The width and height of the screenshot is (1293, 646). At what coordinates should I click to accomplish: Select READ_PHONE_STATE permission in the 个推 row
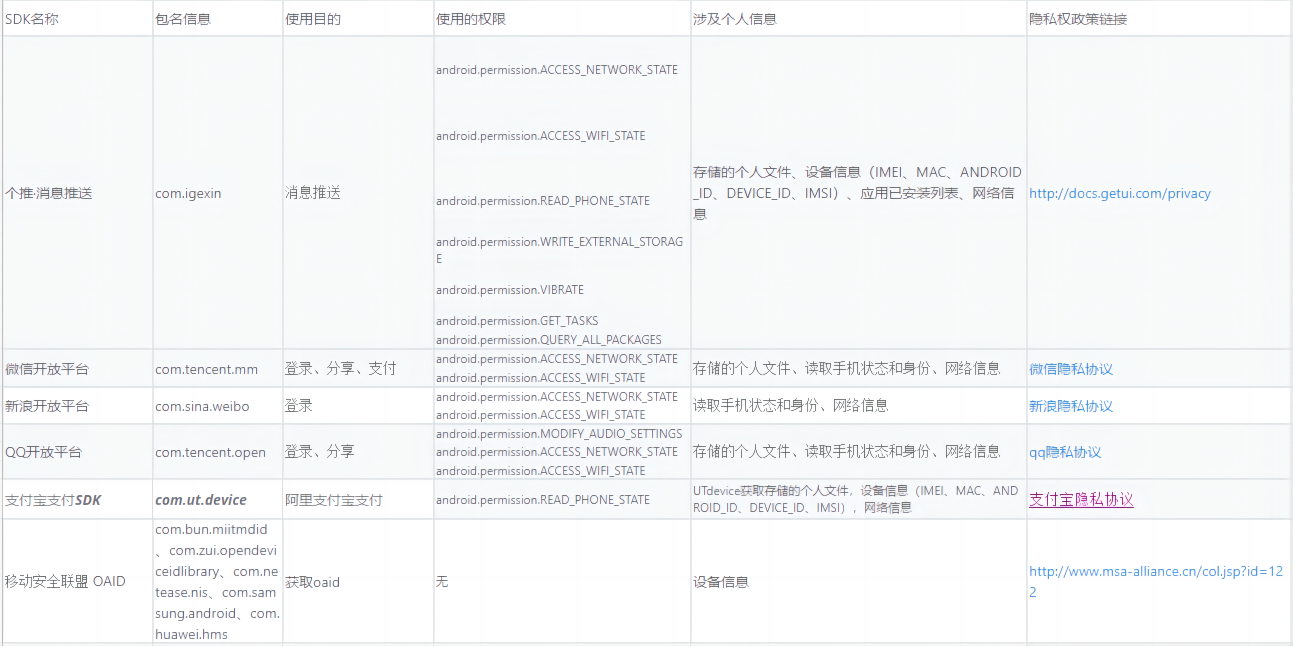tap(543, 201)
